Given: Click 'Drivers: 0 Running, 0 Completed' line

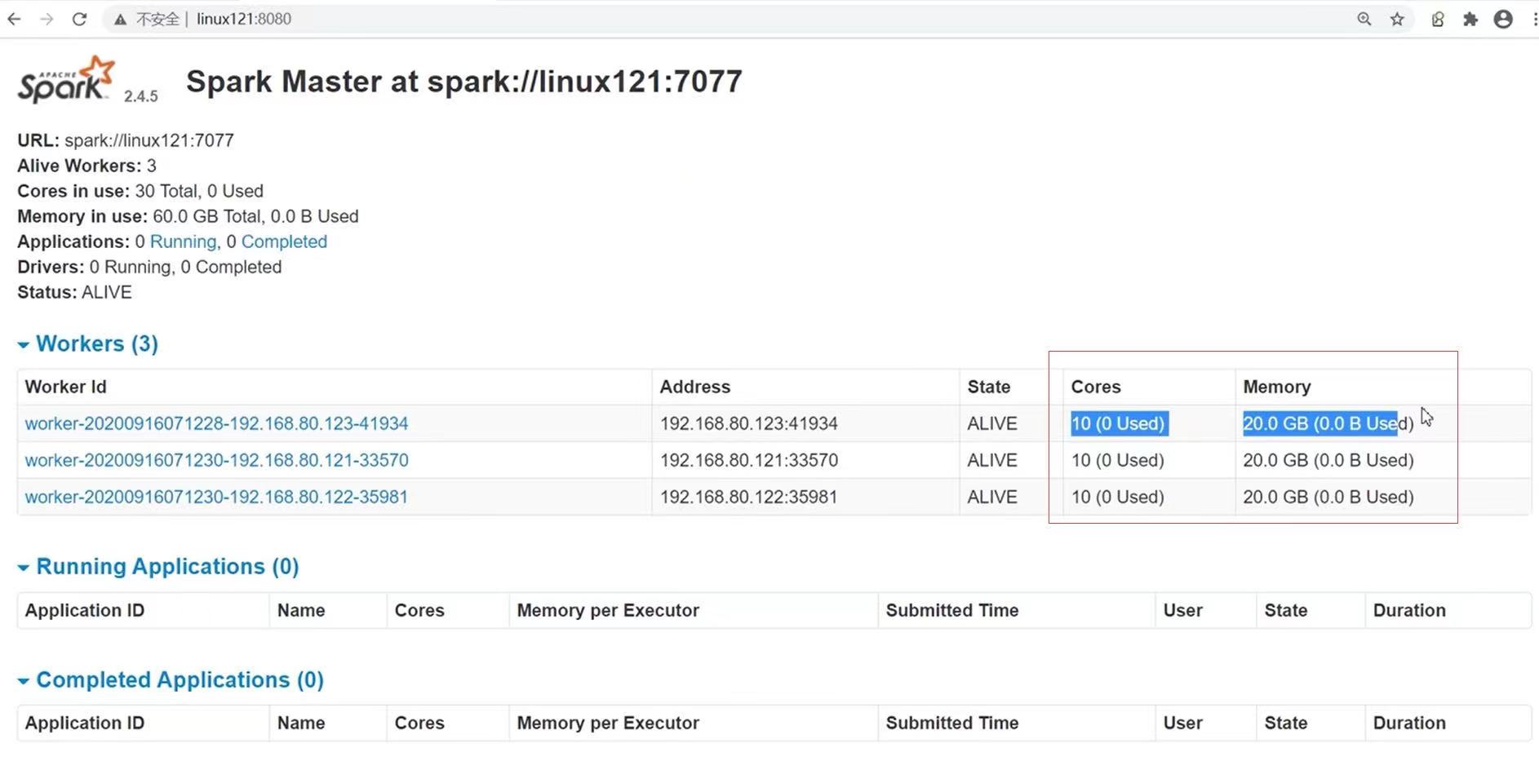Looking at the screenshot, I should click(149, 267).
